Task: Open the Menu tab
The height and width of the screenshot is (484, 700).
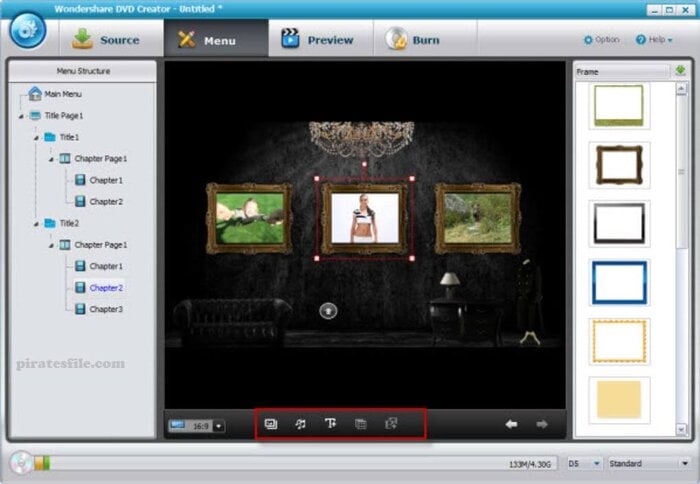Action: point(217,39)
